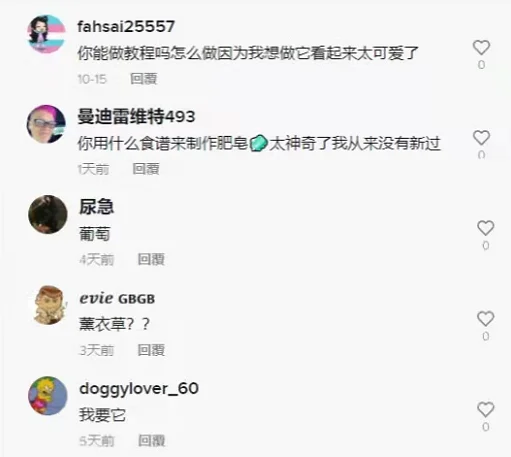Like fahsai25557's comment with heart icon

click(481, 47)
